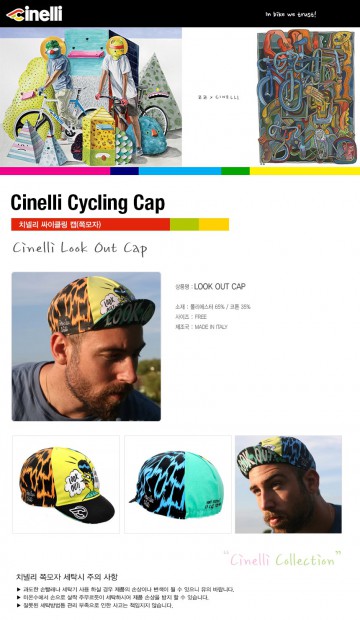This screenshot has width=360, height=620.
Task: Open the large photo of bearded man wearing cap
Action: [x=86, y=346]
